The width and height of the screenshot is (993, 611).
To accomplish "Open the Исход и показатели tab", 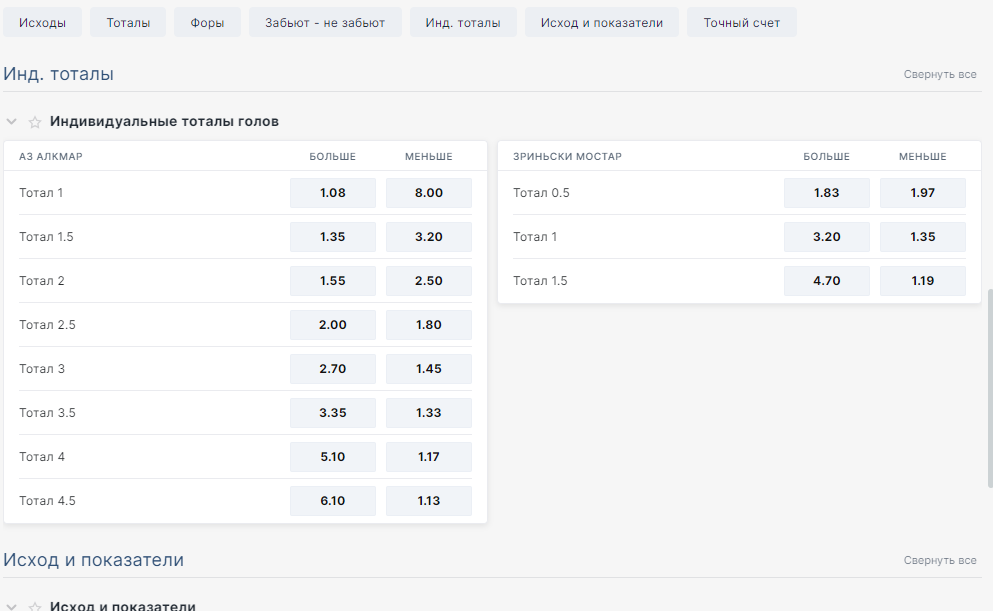I will (x=602, y=22).
